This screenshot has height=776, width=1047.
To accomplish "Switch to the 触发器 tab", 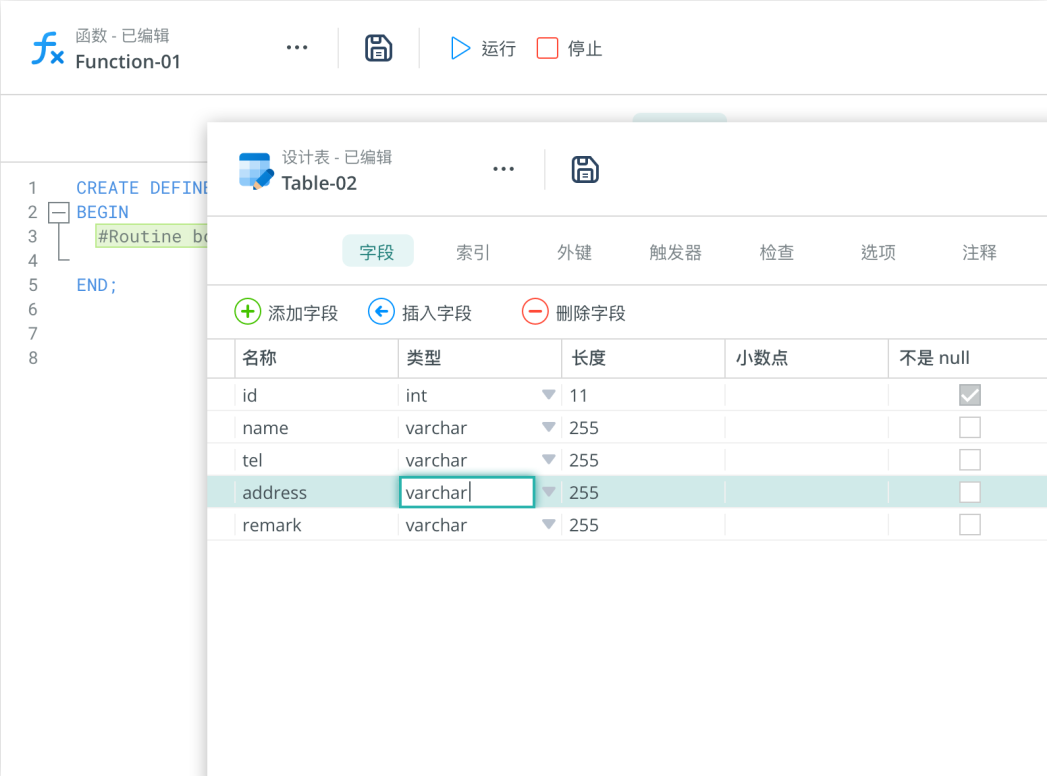I will tap(675, 252).
